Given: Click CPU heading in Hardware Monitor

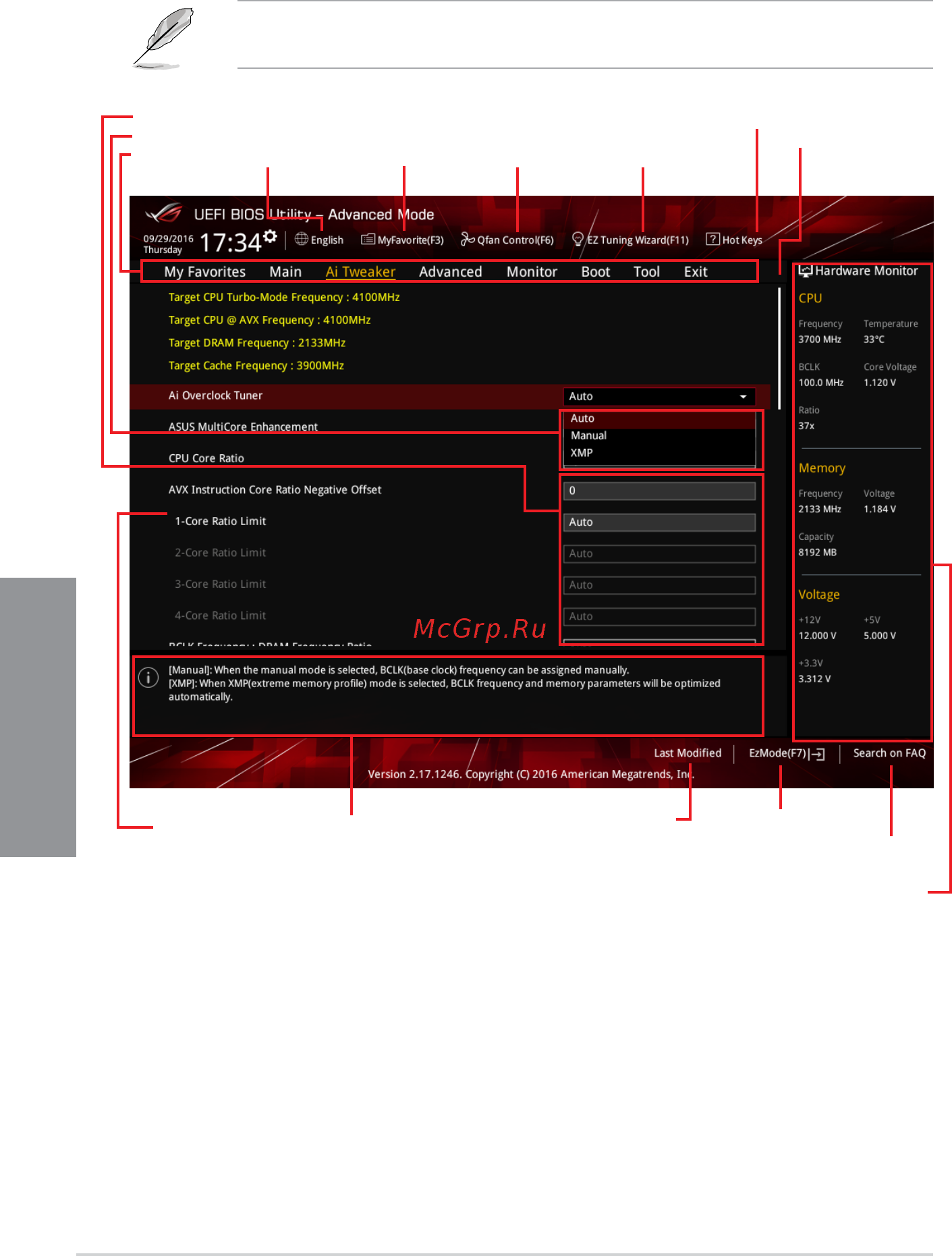Looking at the screenshot, I should (x=810, y=298).
